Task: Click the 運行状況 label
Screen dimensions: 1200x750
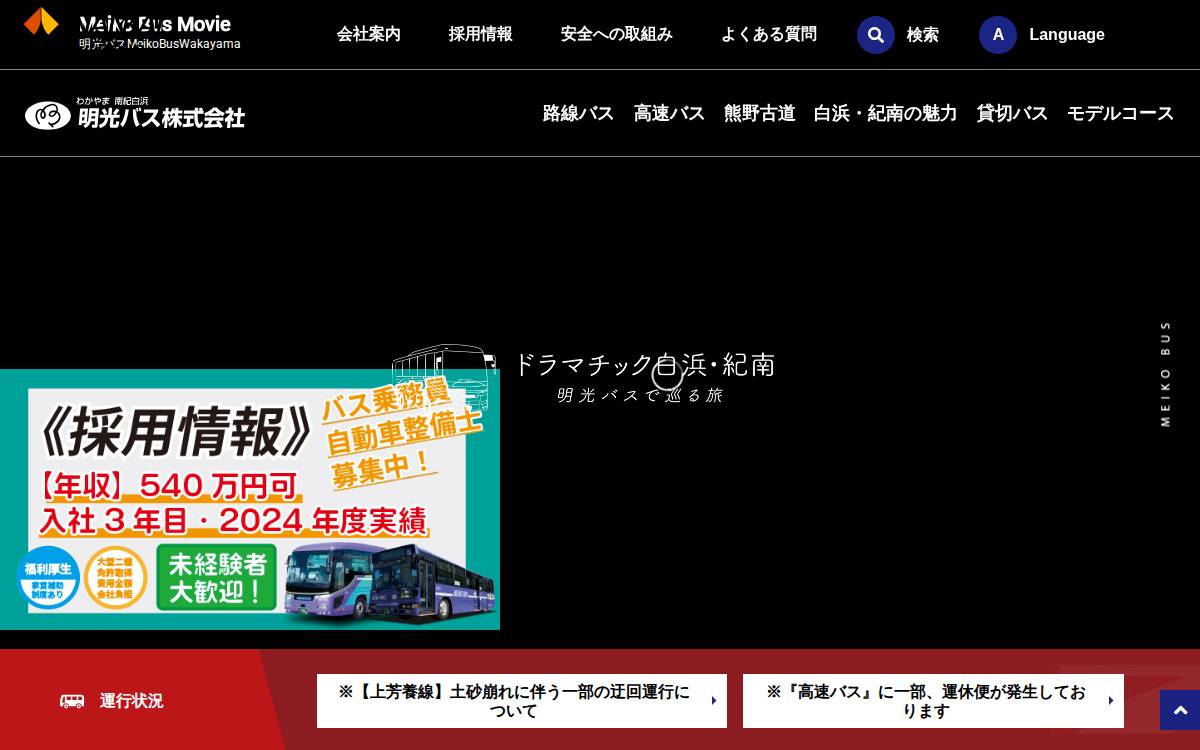Action: click(131, 701)
